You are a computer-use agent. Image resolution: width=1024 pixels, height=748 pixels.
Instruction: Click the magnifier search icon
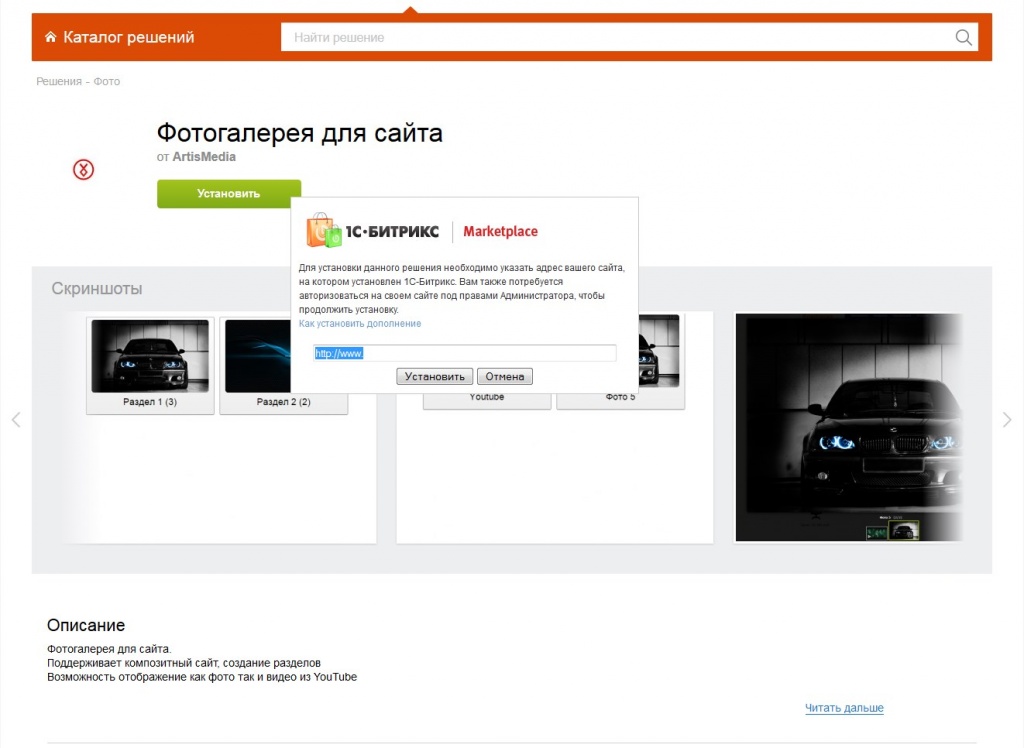click(964, 37)
